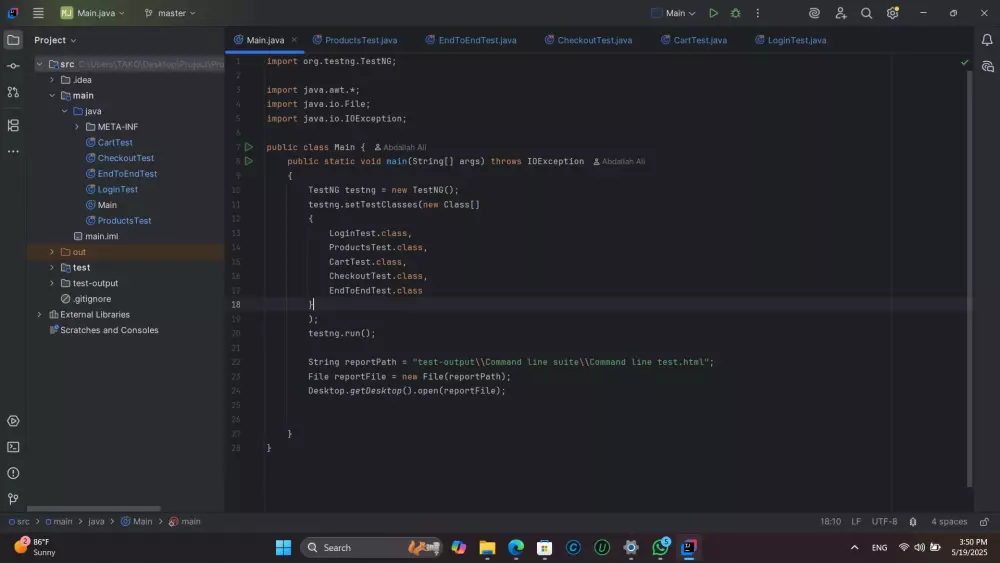Screen dimensions: 1000x563
Task: Switch to ProductsTest.java tab
Action: (355, 40)
